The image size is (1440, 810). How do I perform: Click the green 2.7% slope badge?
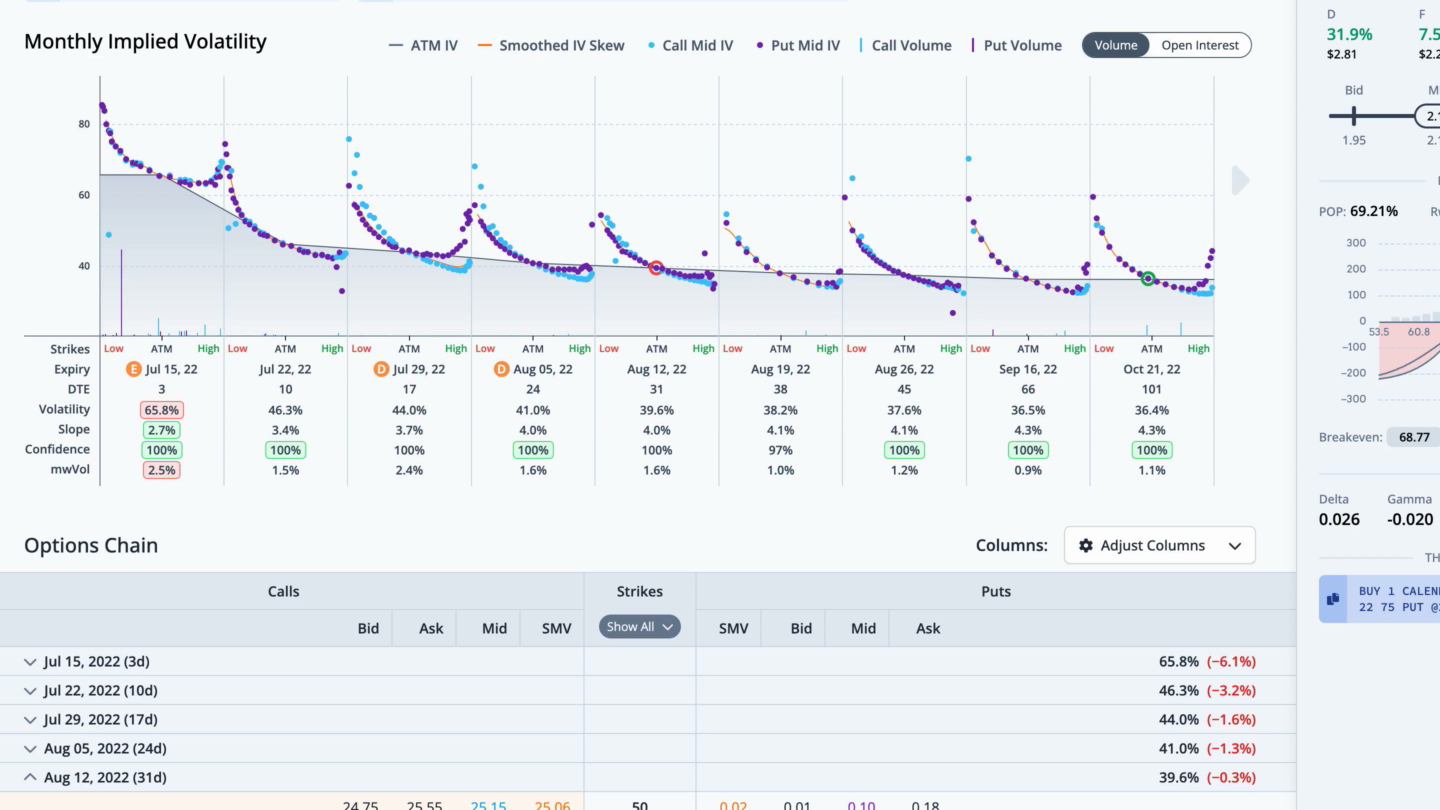tap(161, 430)
